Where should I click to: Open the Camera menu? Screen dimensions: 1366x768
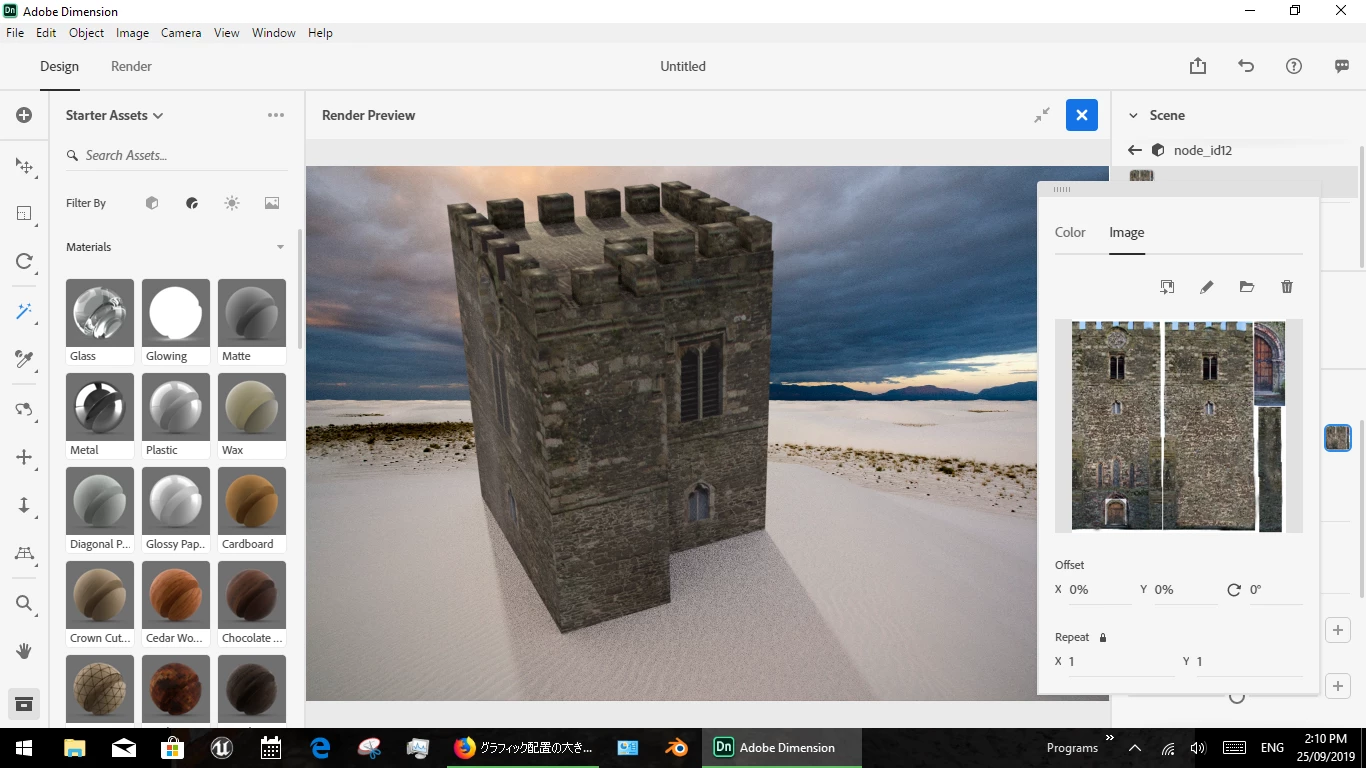[x=181, y=33]
